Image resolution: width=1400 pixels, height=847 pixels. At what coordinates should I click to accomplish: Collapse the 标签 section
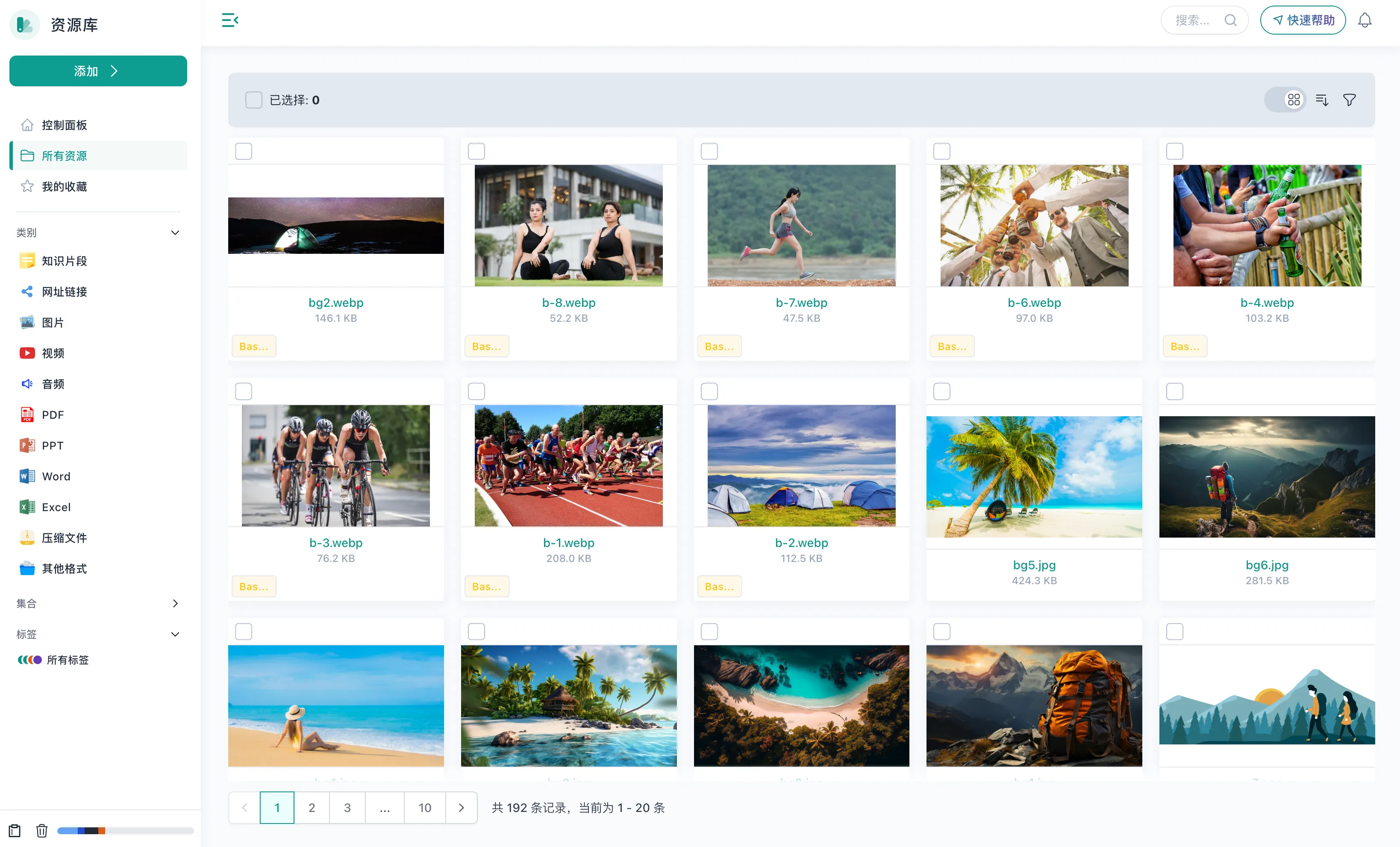coord(175,634)
